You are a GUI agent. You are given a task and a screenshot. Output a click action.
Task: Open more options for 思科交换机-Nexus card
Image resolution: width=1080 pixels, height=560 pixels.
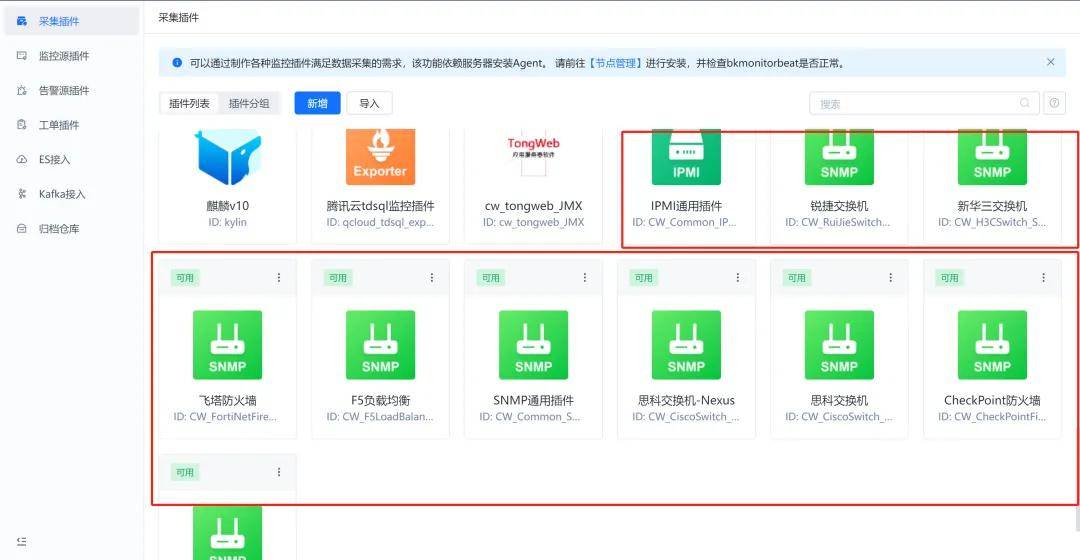[x=738, y=278]
